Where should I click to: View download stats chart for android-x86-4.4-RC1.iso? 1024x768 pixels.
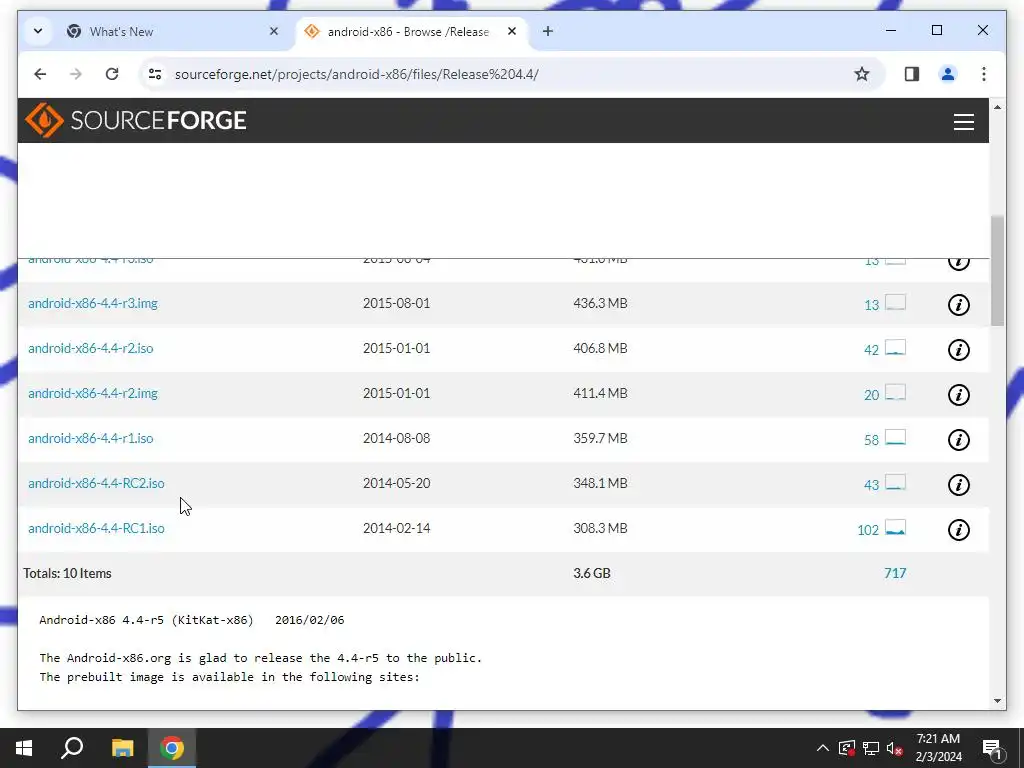tap(895, 528)
